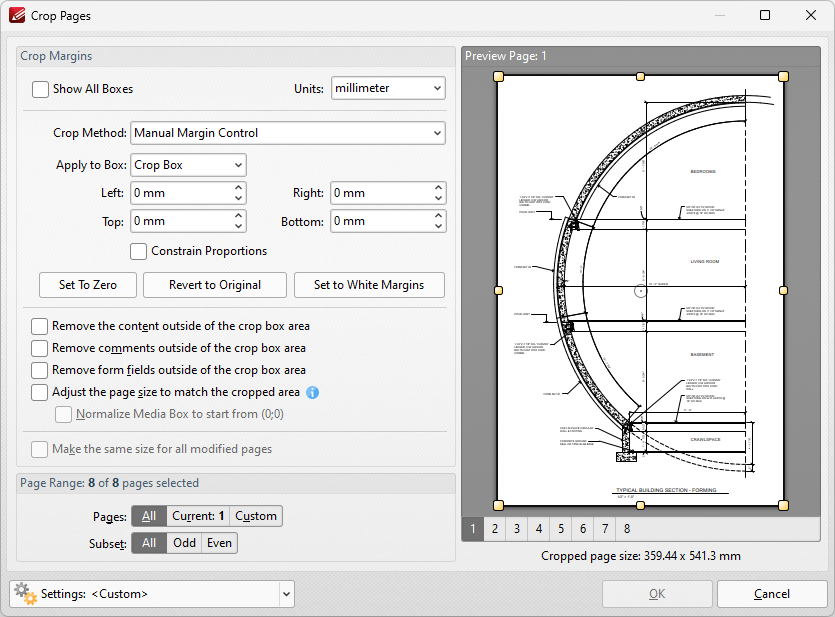This screenshot has width=835, height=617.
Task: Click the OK button
Action: coord(657,594)
